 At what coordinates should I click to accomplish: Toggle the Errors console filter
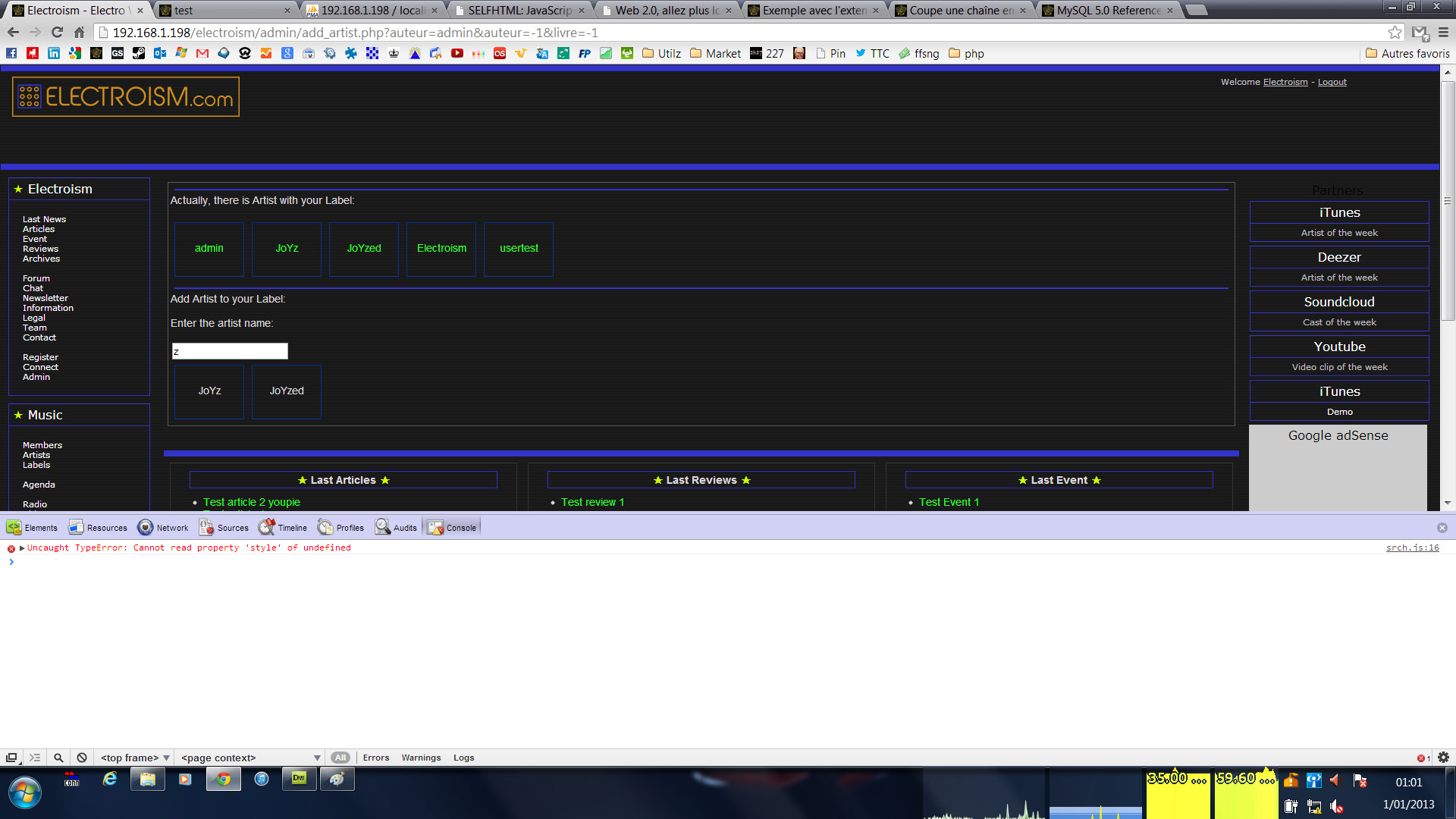(x=375, y=758)
